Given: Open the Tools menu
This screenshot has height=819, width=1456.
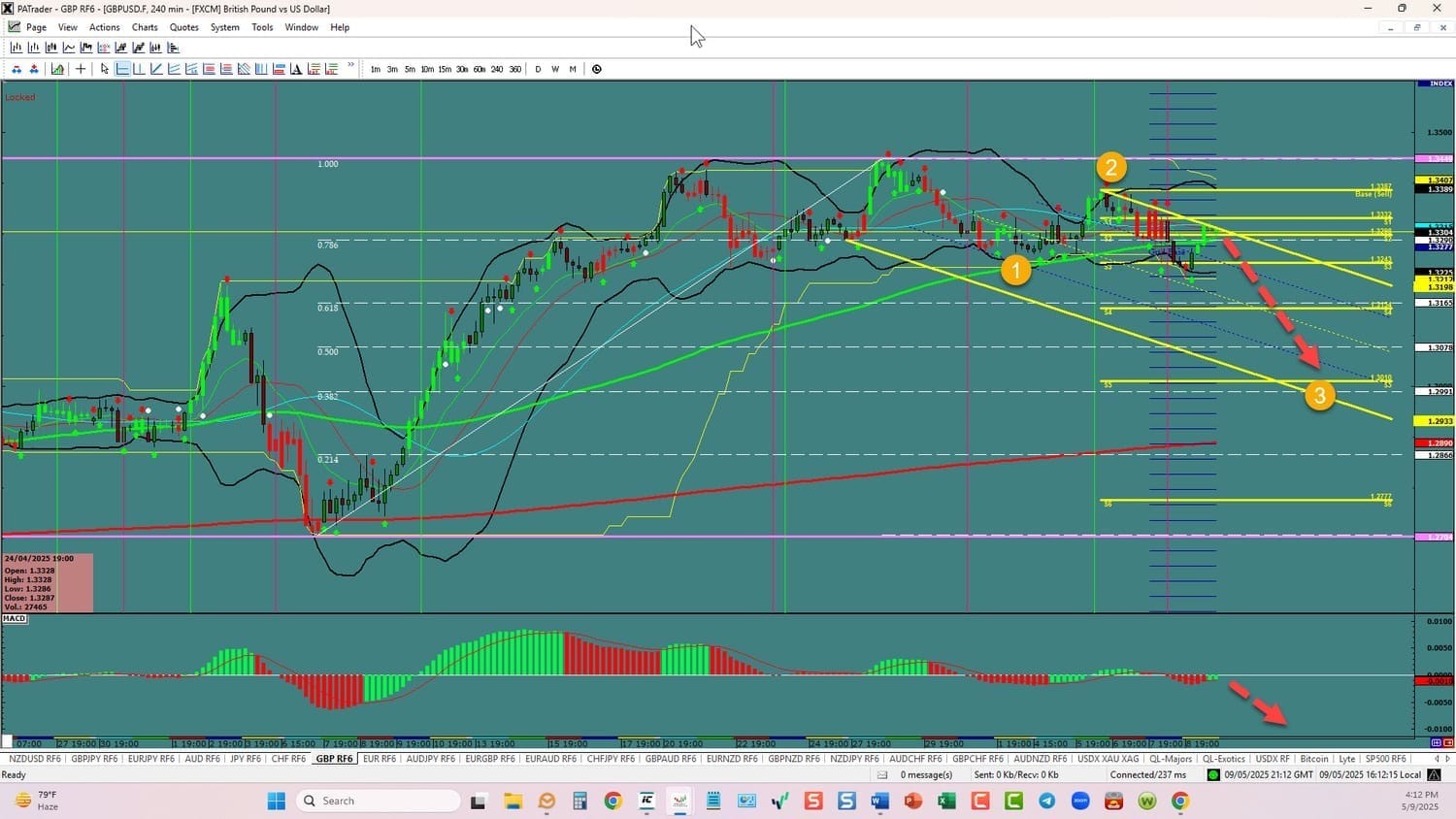Looking at the screenshot, I should tap(262, 27).
